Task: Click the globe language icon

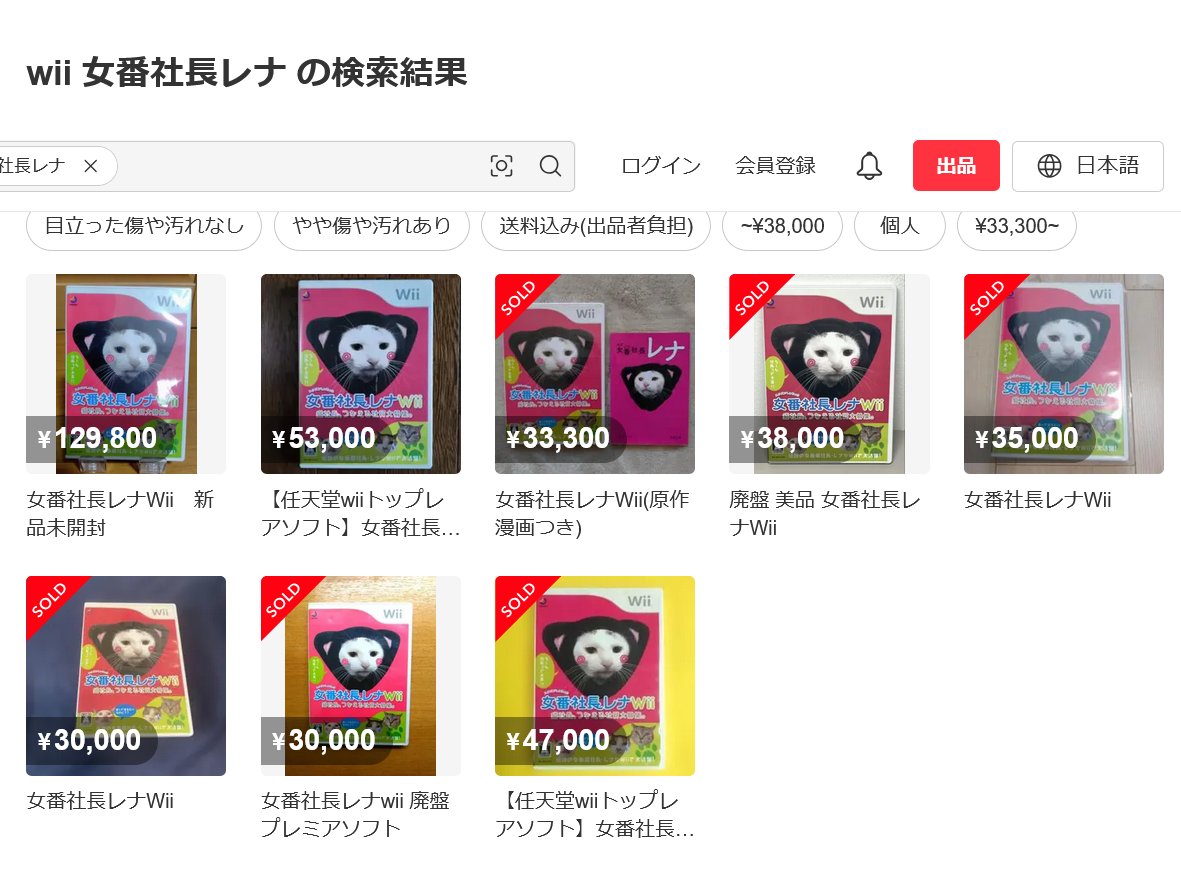Action: tap(1049, 166)
